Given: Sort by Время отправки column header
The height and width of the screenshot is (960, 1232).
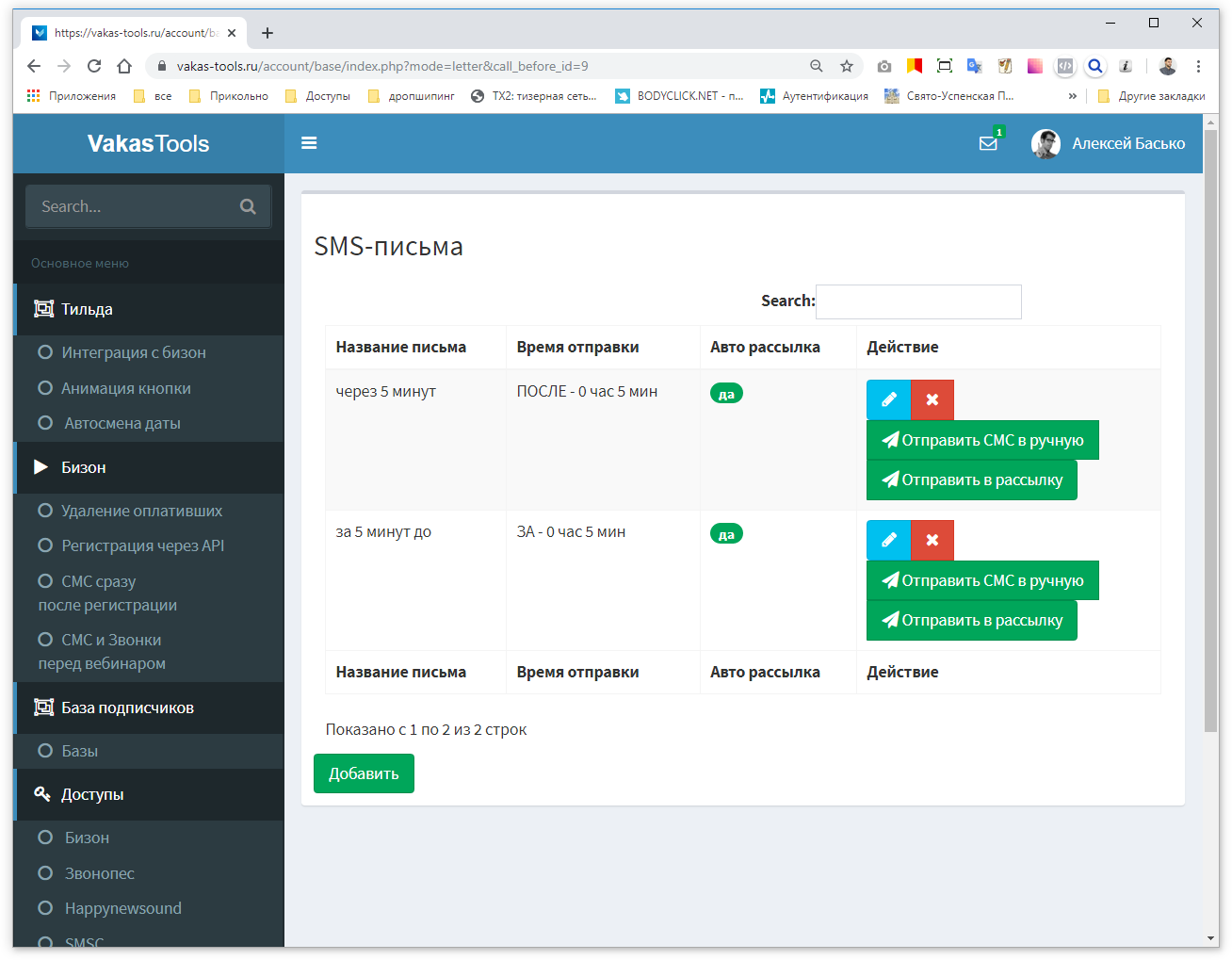Looking at the screenshot, I should (x=603, y=347).
